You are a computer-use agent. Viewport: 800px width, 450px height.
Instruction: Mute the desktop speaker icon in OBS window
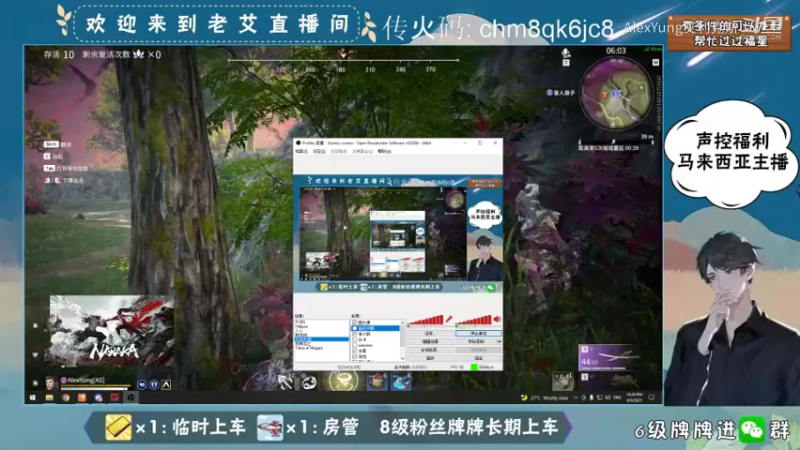click(497, 319)
